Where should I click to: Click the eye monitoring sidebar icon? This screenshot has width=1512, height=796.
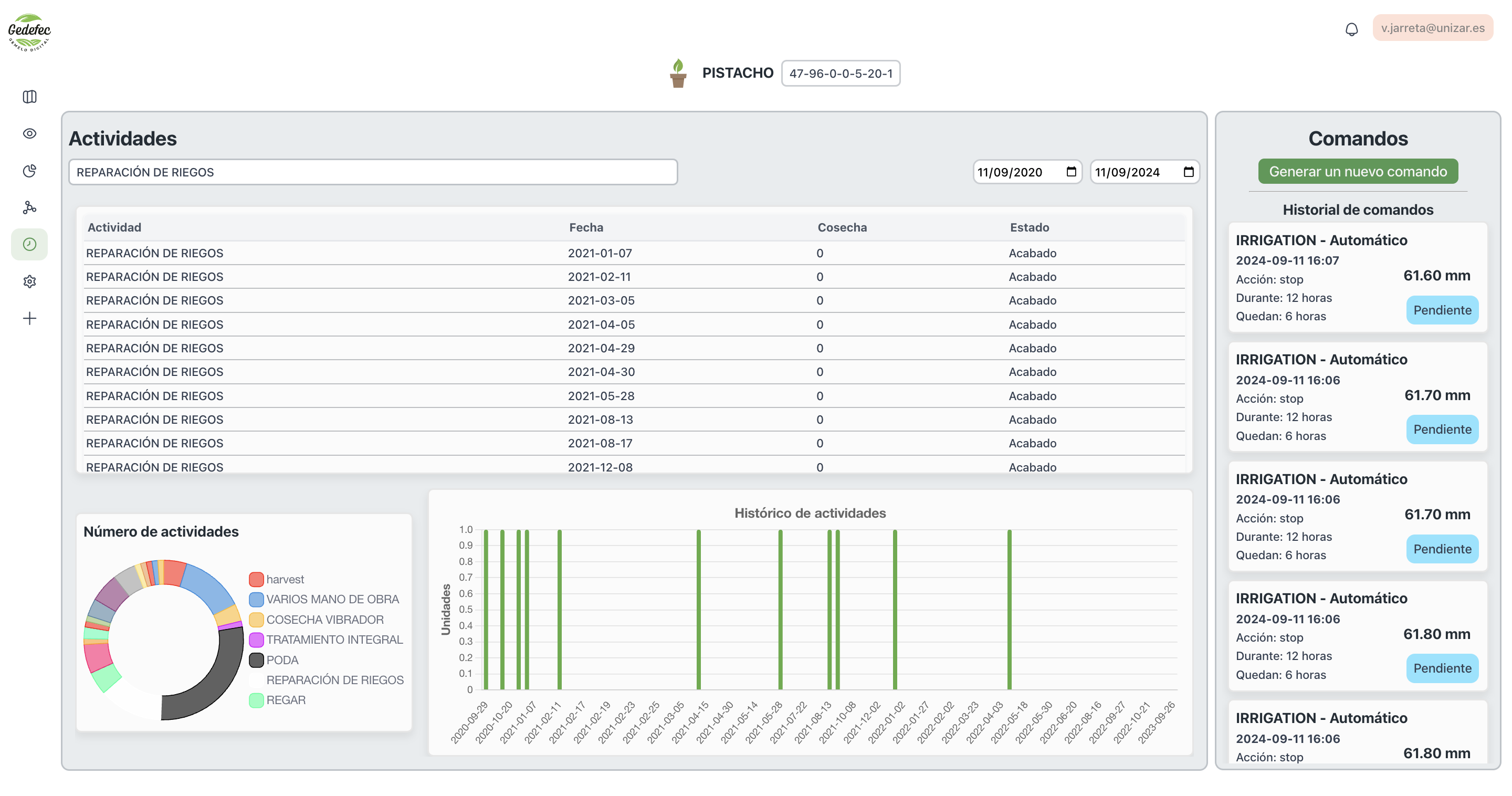coord(29,134)
